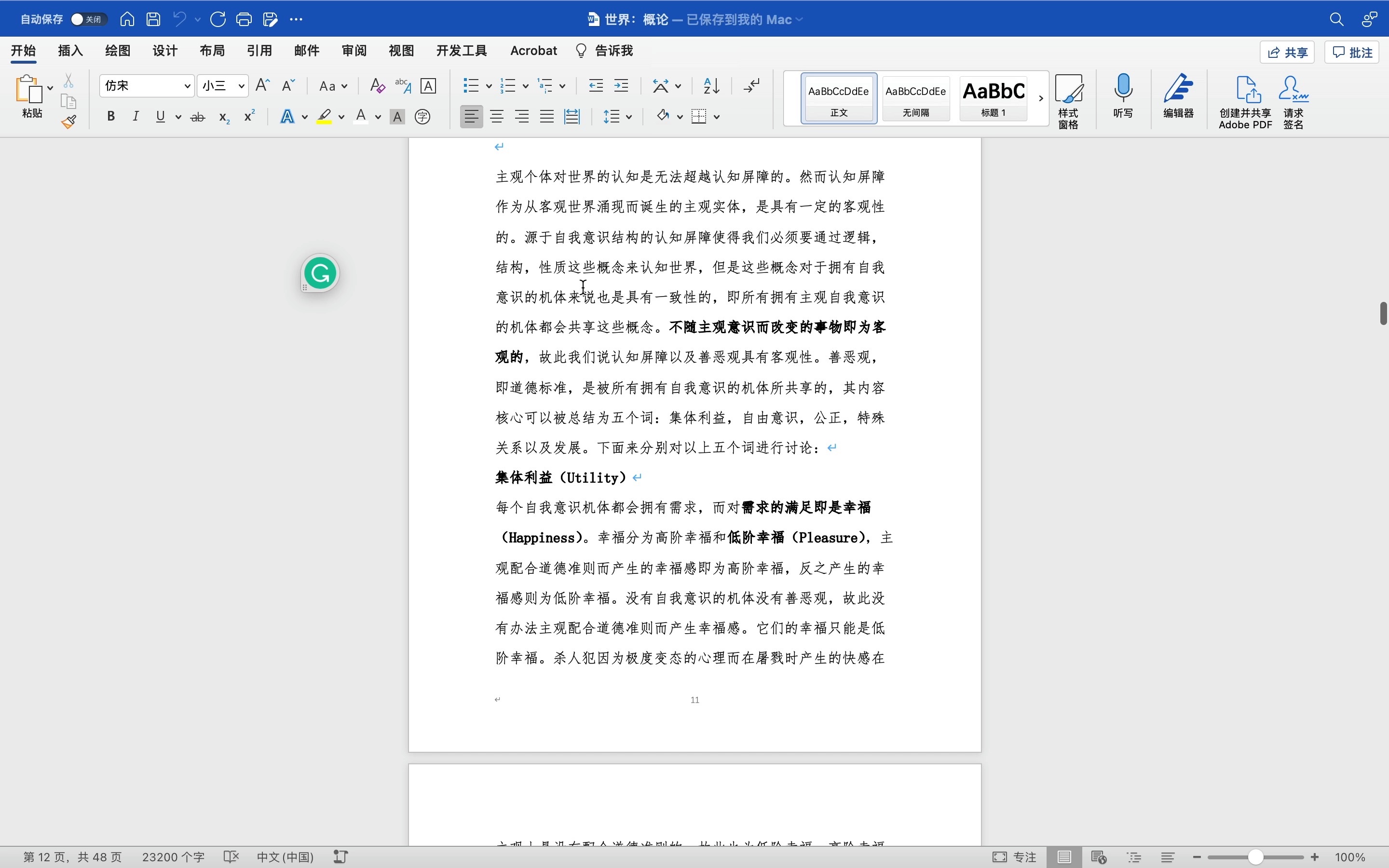Screen dimensions: 1389x868
Task: Click the zoom slider handle
Action: point(1256,857)
